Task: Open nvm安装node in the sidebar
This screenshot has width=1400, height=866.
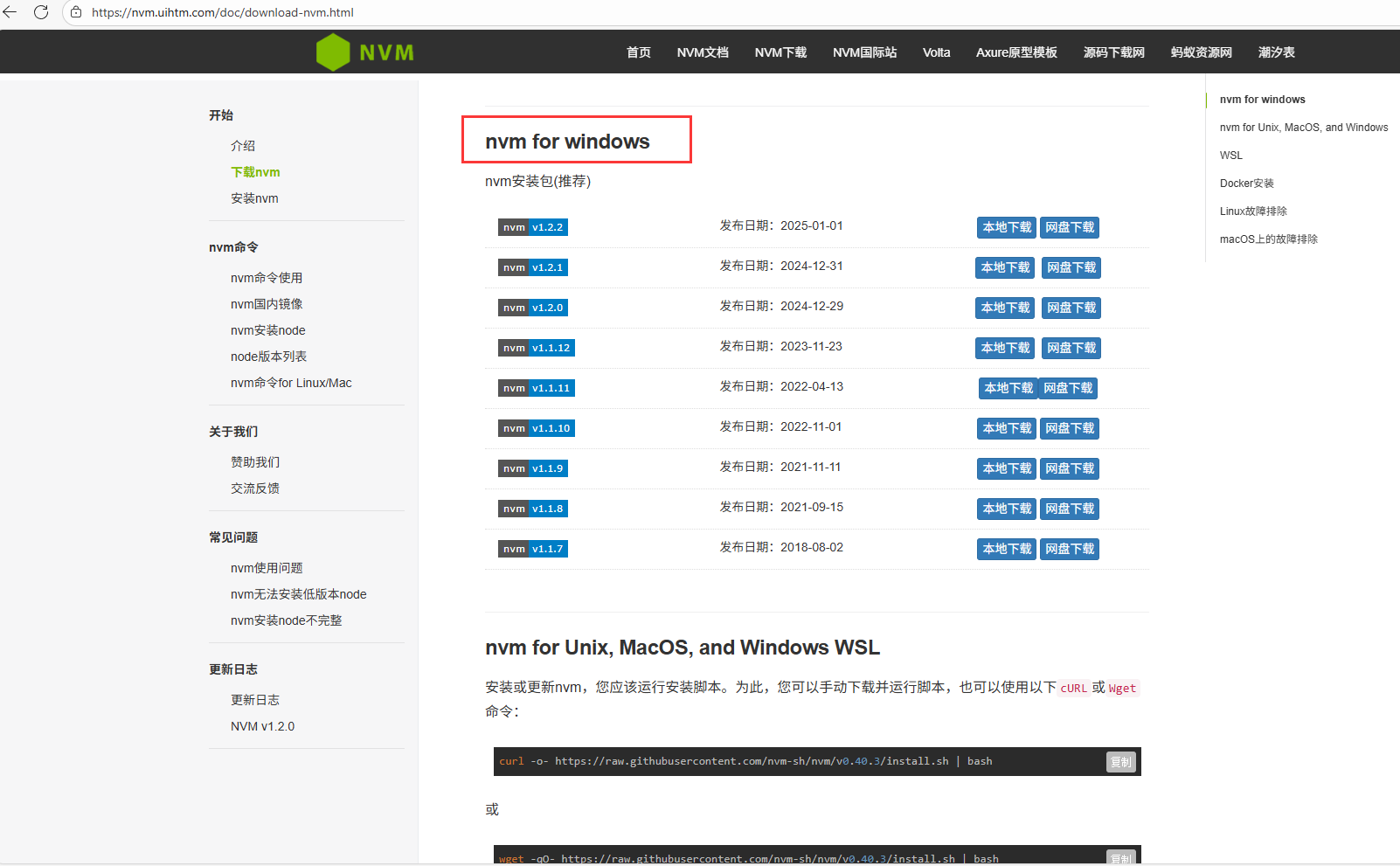Action: [x=268, y=330]
